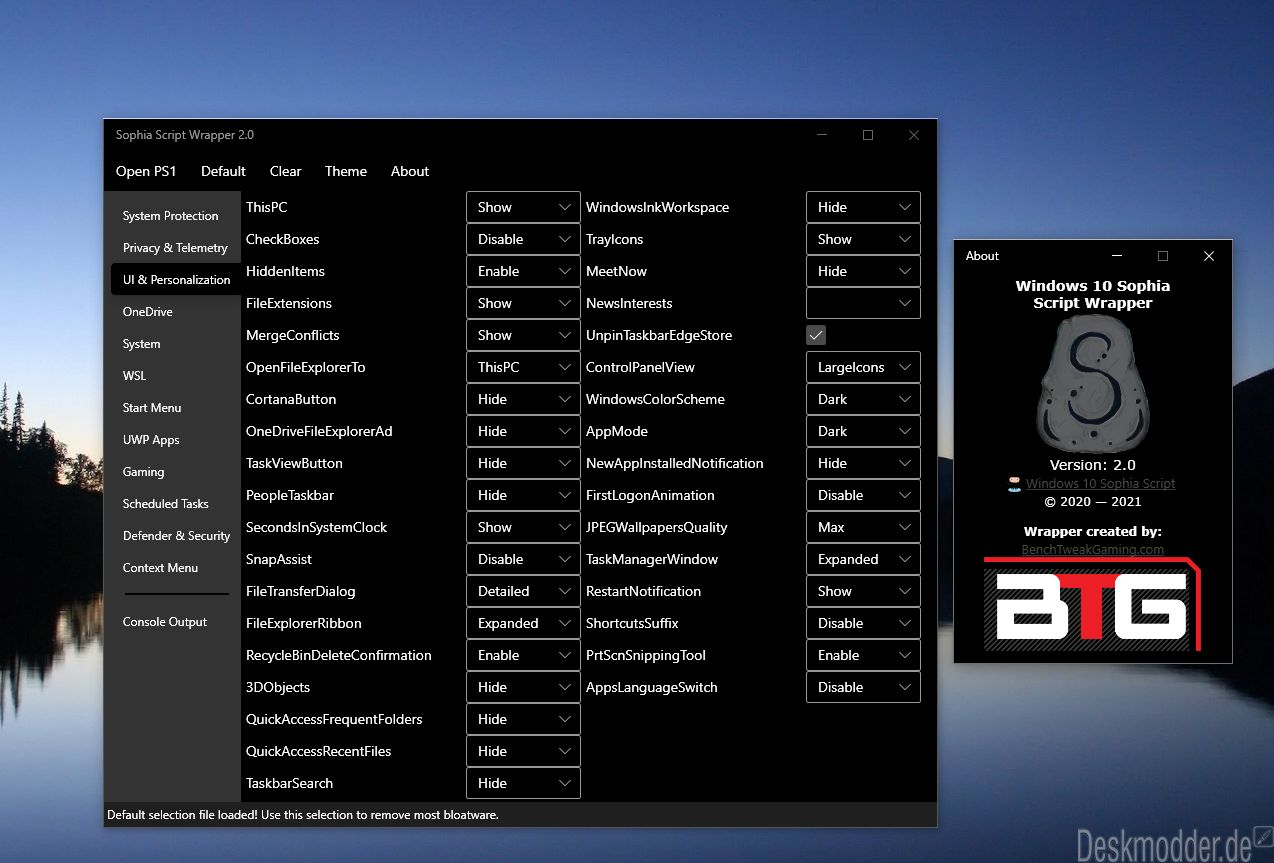This screenshot has height=863, width=1274.
Task: Expand the TaskbarSearch dropdown
Action: pyautogui.click(x=523, y=783)
